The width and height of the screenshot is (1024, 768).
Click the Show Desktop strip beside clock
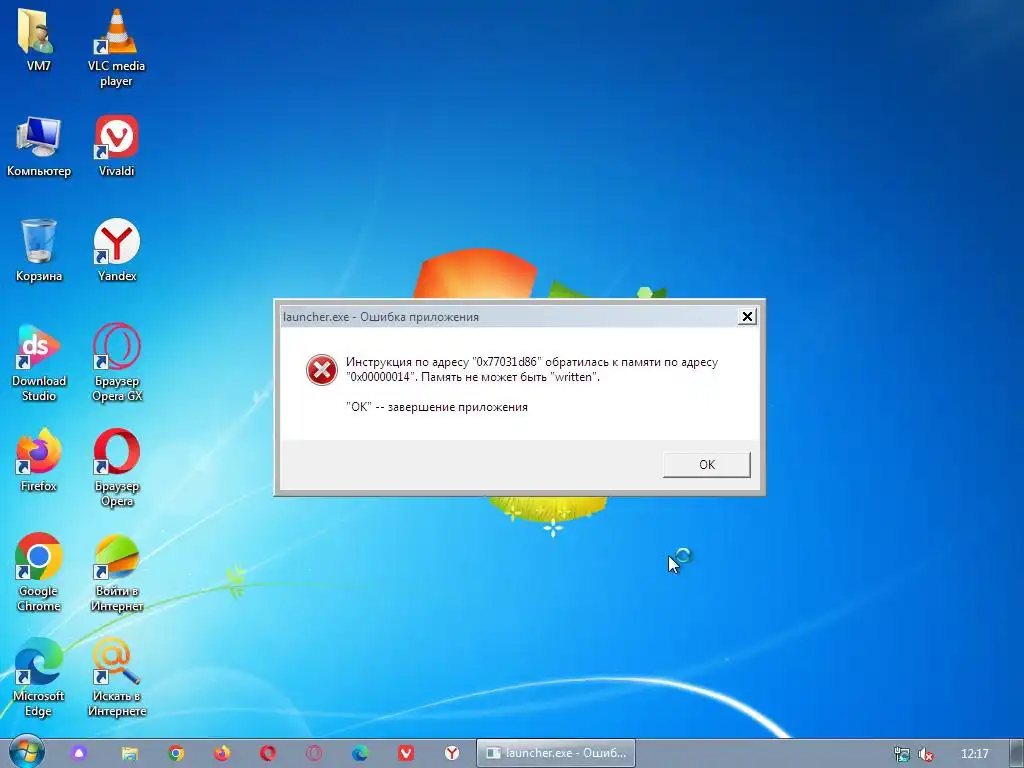[x=1017, y=753]
